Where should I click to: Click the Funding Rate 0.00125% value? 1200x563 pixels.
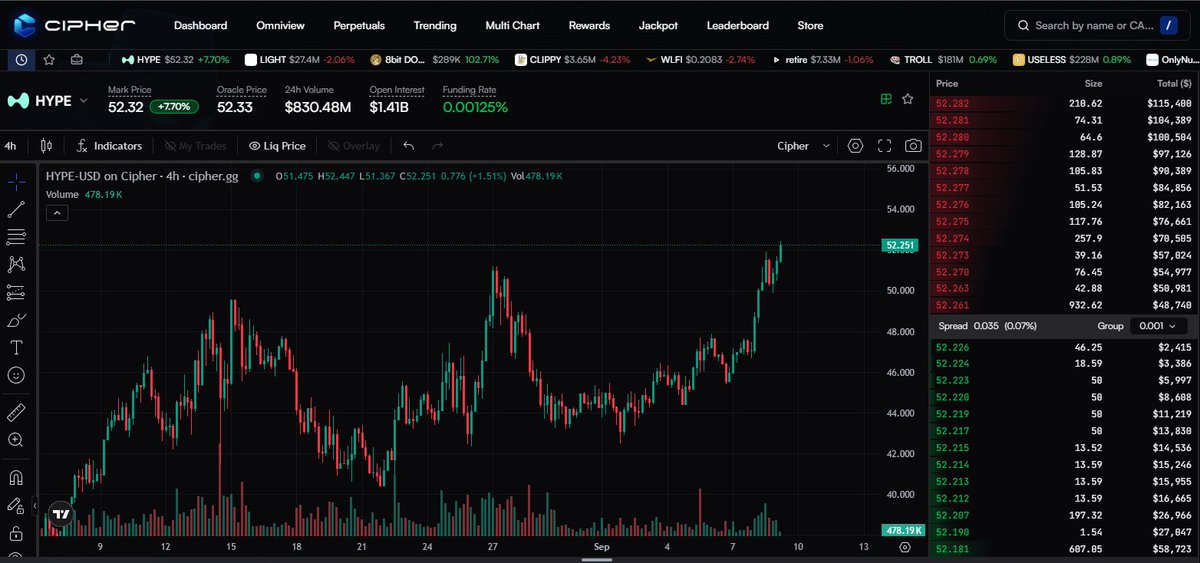475,107
